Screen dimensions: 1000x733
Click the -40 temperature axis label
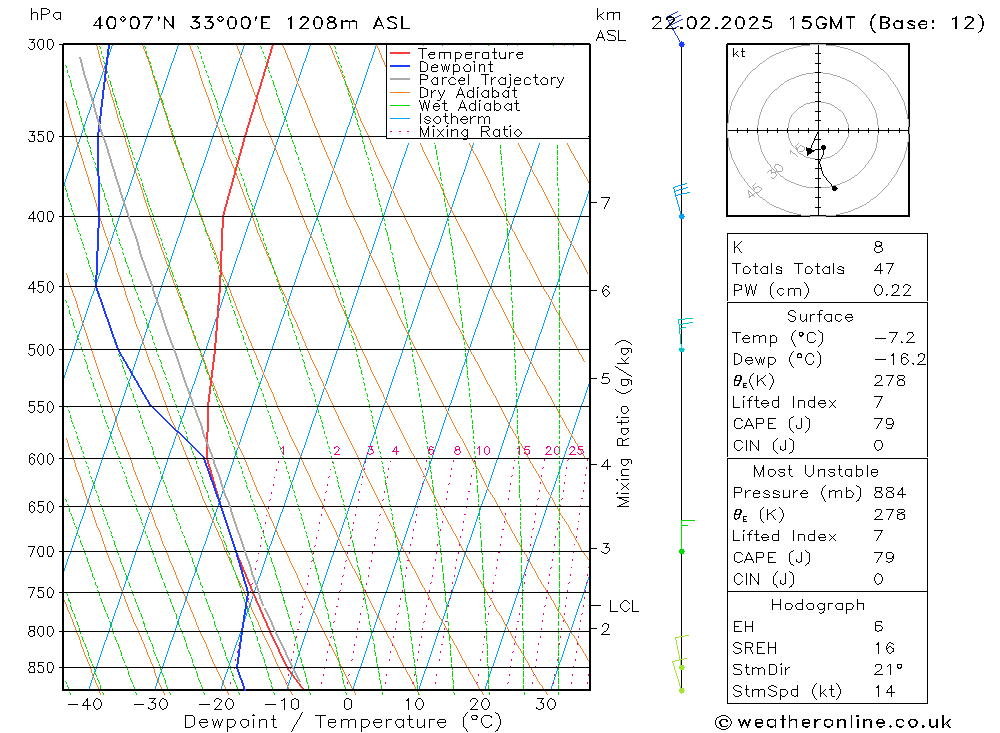pyautogui.click(x=84, y=704)
